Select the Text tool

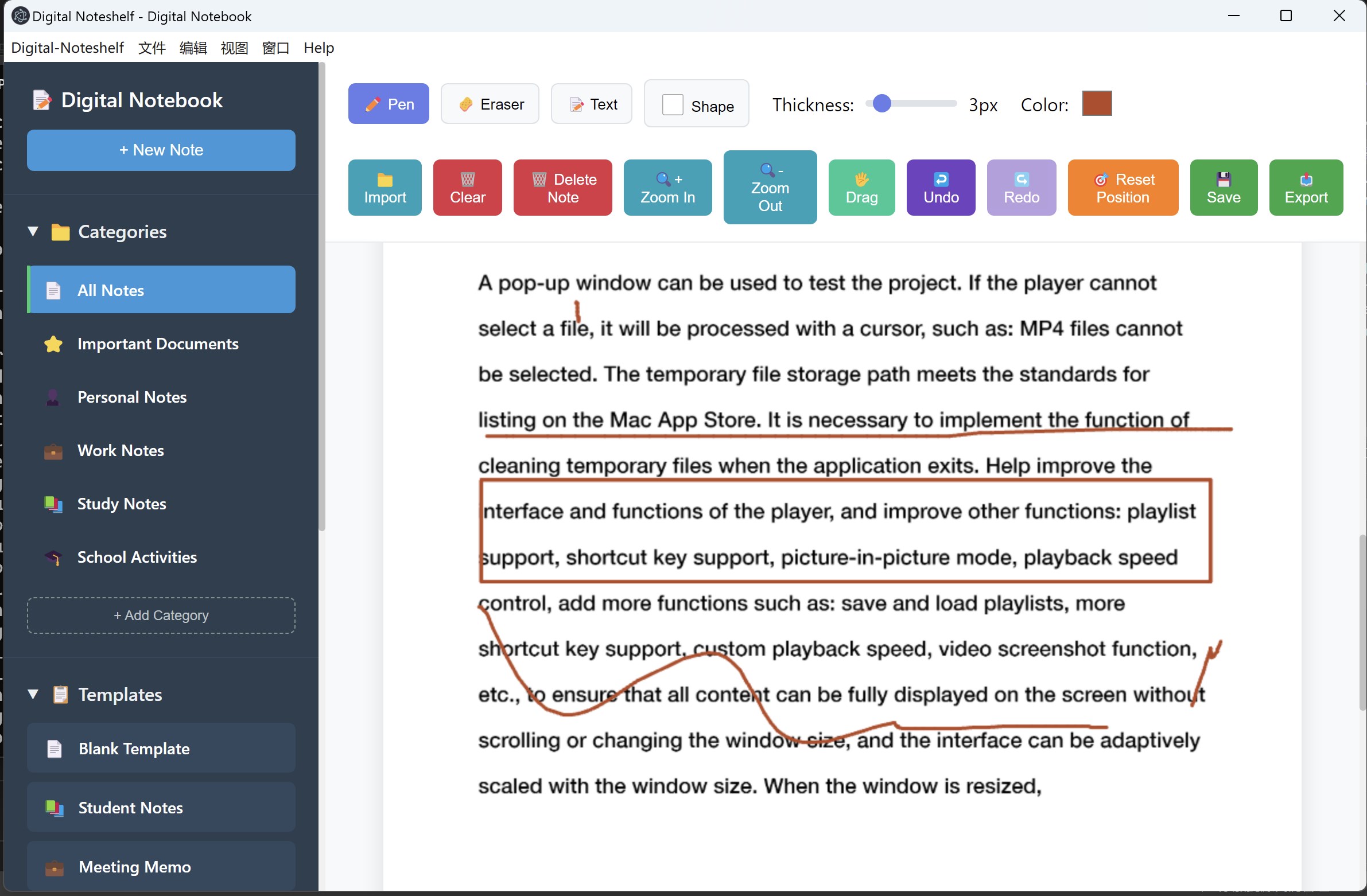point(591,104)
